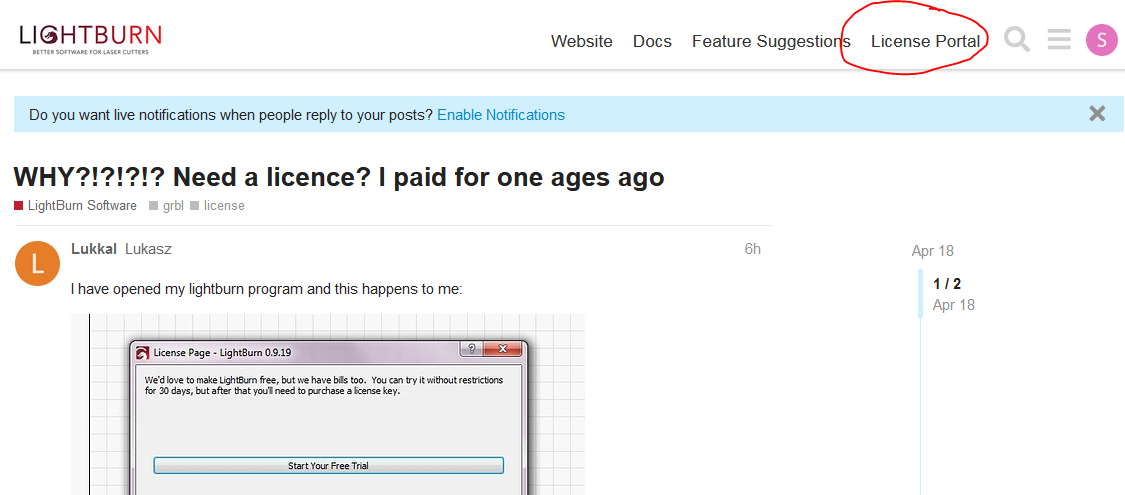Click the name Lukasz beside Lukkal
The height and width of the screenshot is (495, 1125).
tap(148, 249)
